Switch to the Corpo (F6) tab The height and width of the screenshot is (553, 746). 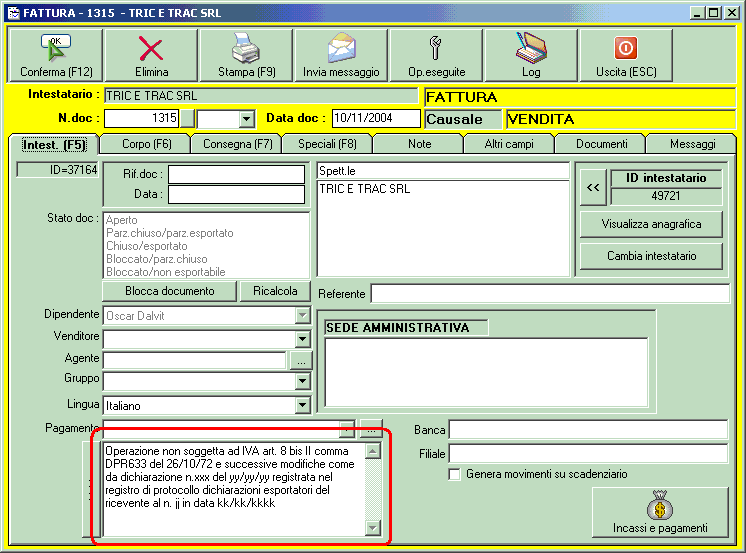point(147,144)
